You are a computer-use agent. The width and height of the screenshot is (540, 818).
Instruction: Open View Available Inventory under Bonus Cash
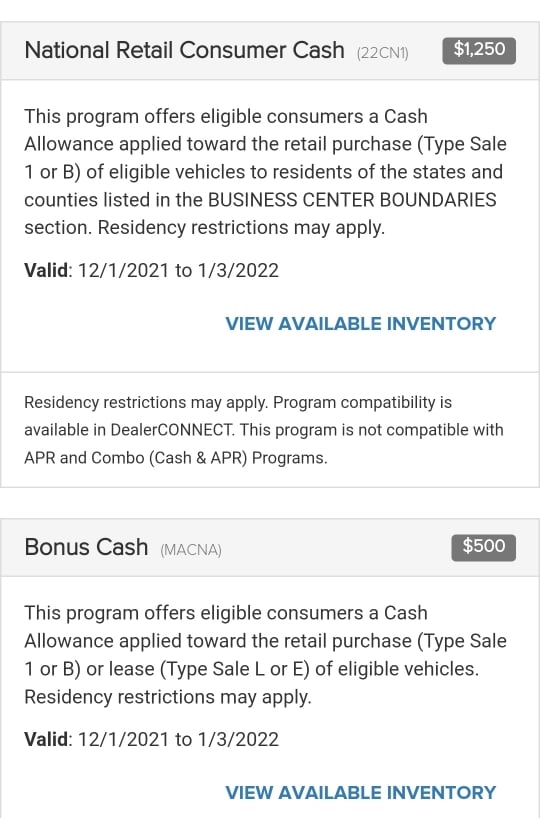pos(361,792)
